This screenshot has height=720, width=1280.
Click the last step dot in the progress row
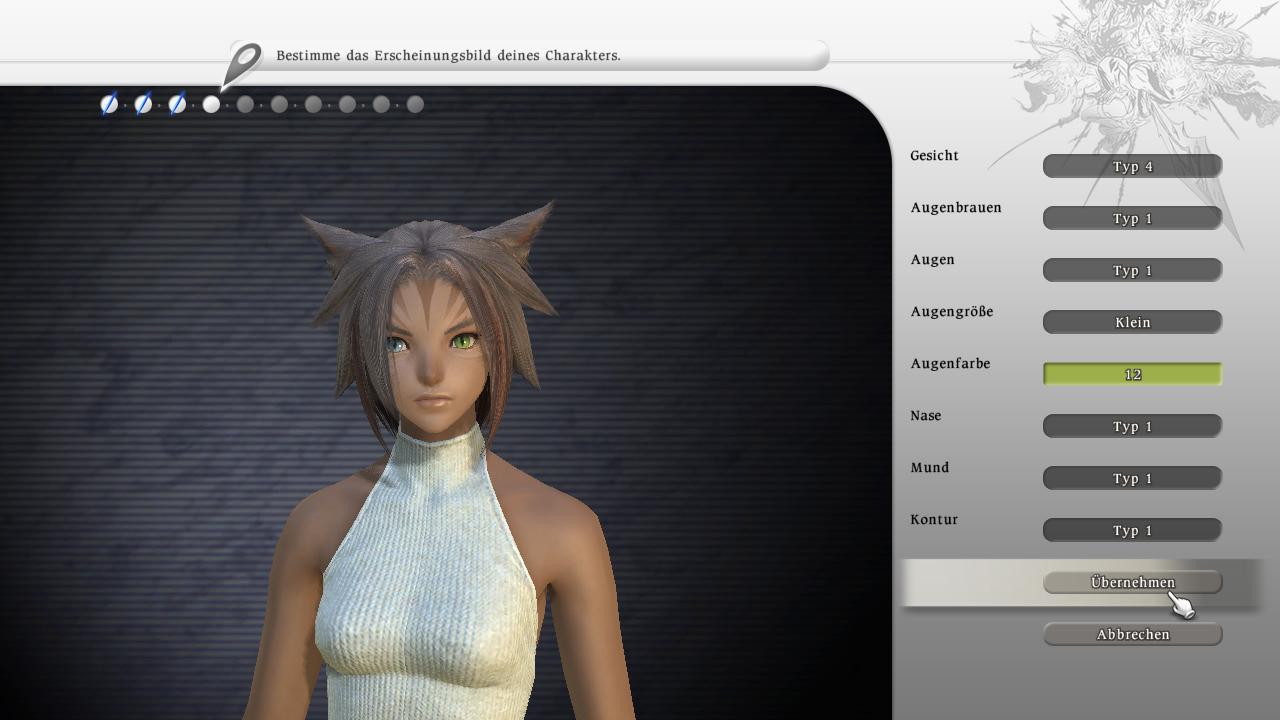click(x=415, y=104)
